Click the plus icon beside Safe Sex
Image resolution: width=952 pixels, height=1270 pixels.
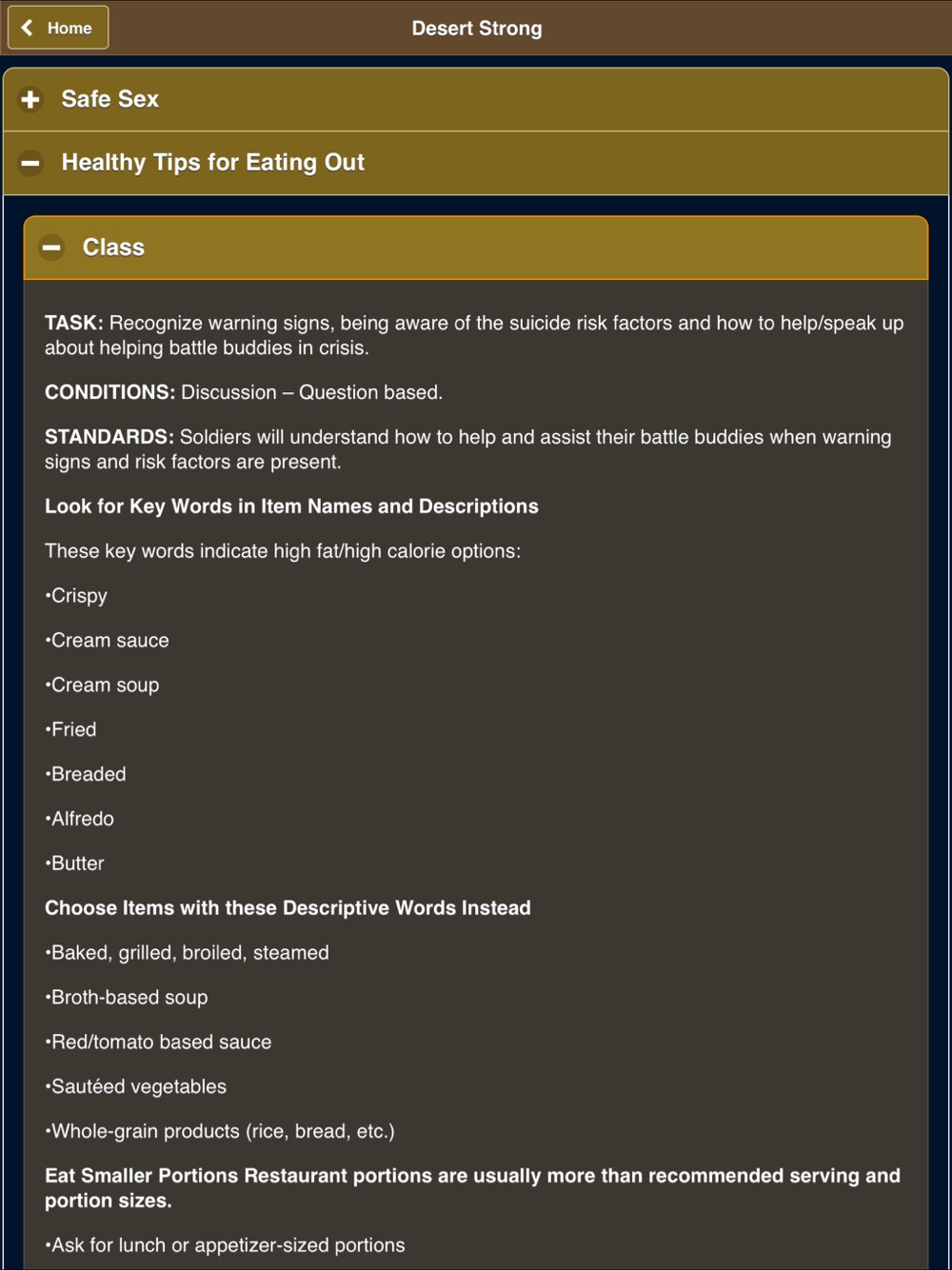(30, 99)
